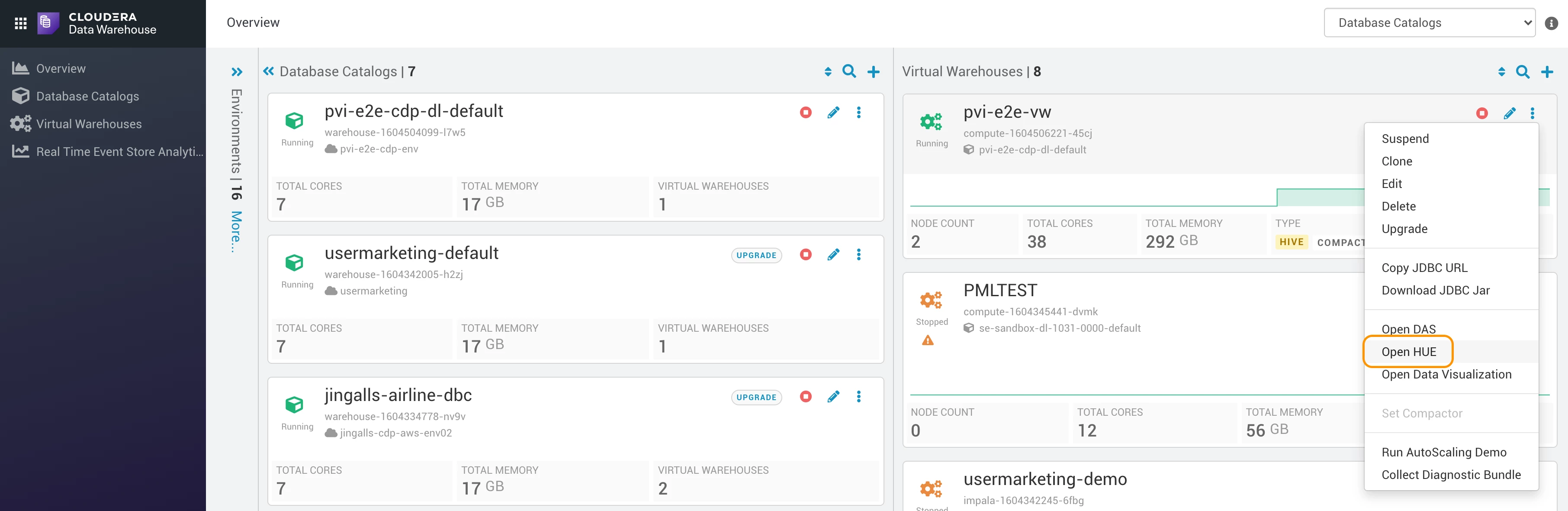Expand the Environments panel with double chevron
The height and width of the screenshot is (511, 1568).
(237, 72)
